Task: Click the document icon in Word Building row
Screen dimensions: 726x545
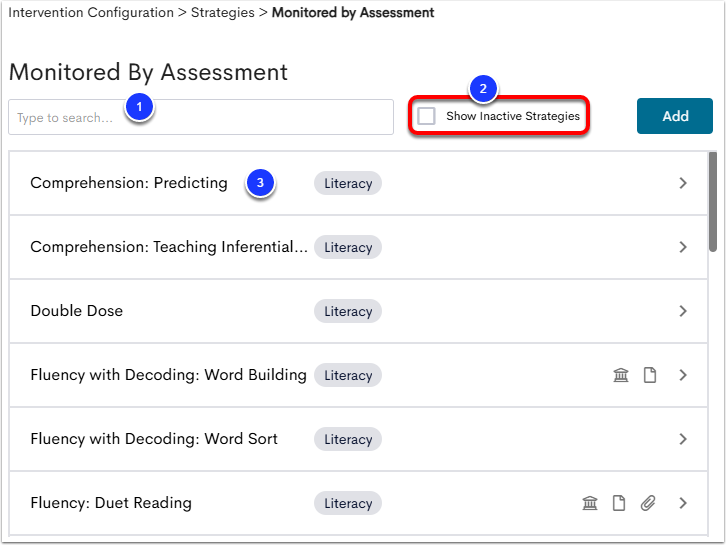Action: [650, 375]
